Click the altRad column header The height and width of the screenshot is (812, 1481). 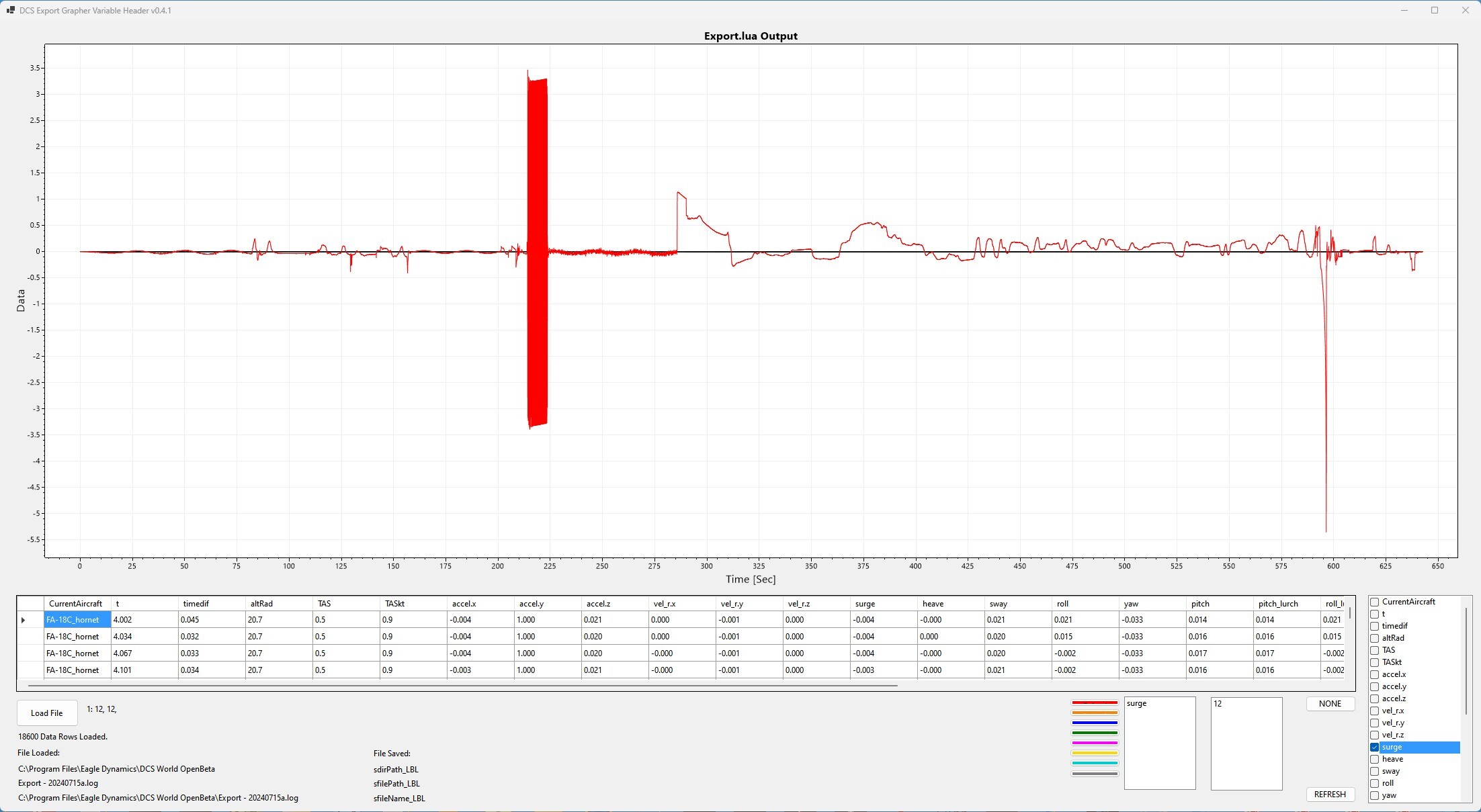(x=279, y=604)
